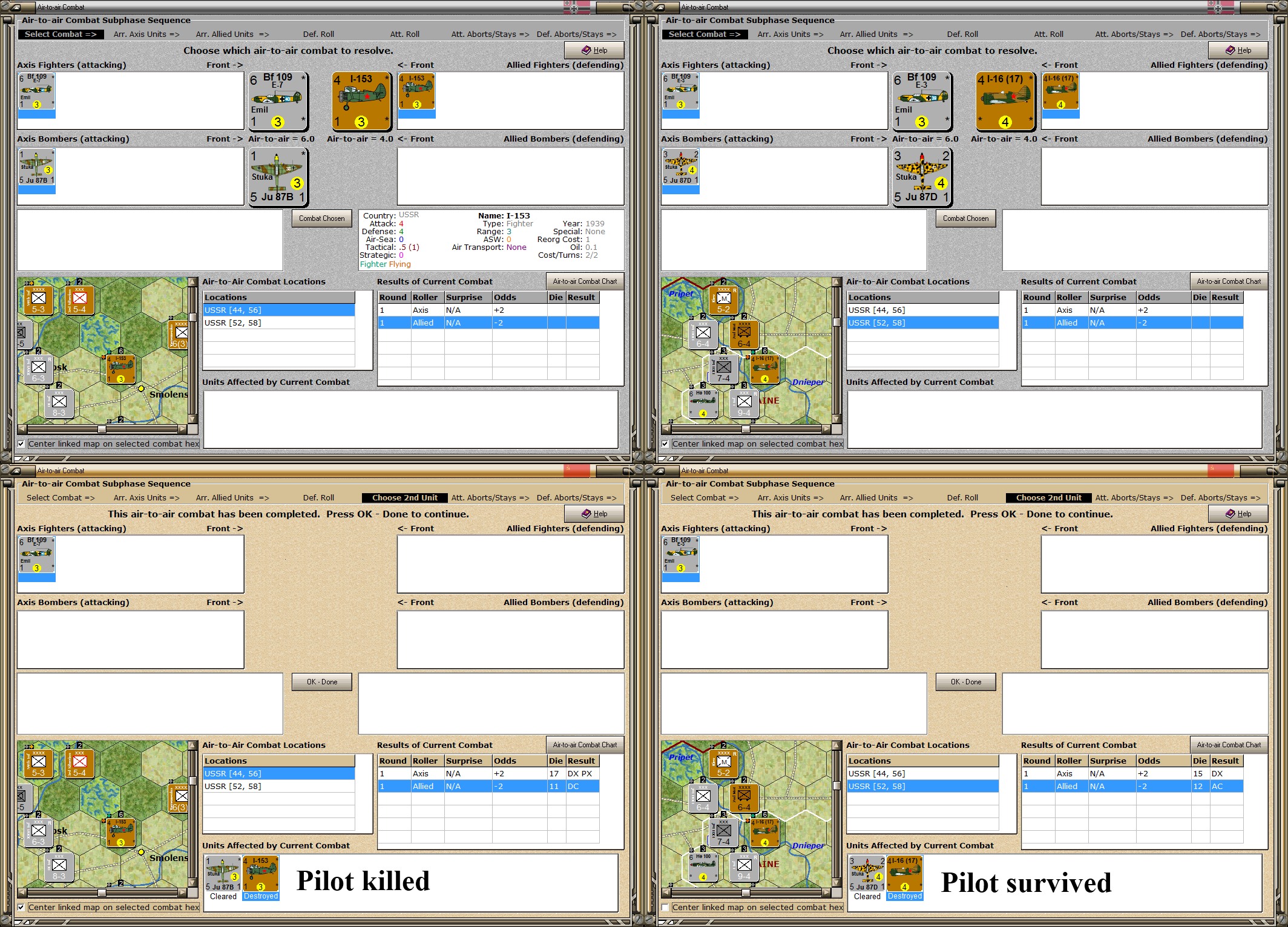Screen dimensions: 1288x927
Task: Open Air-to-air Combat Chart in top-left window
Action: [x=585, y=281]
